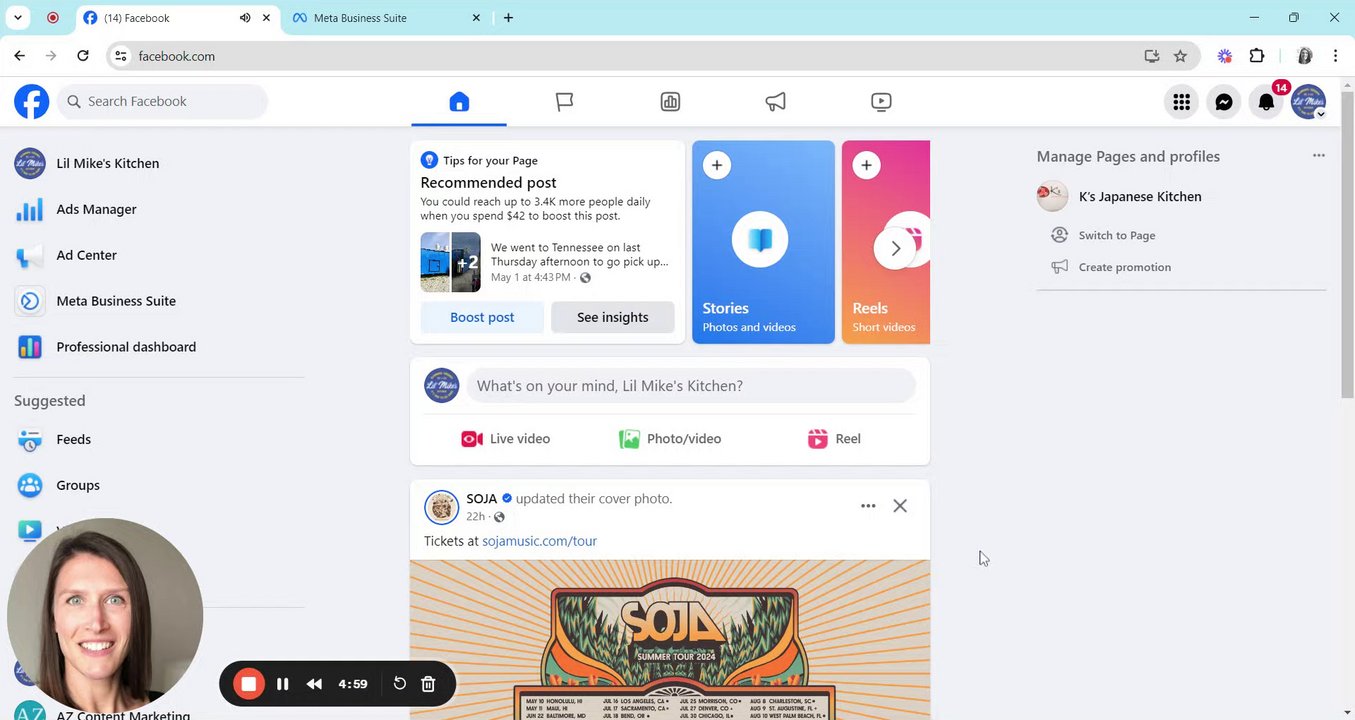The width and height of the screenshot is (1355, 720).
Task: Open SOJA post options menu
Action: 868,506
